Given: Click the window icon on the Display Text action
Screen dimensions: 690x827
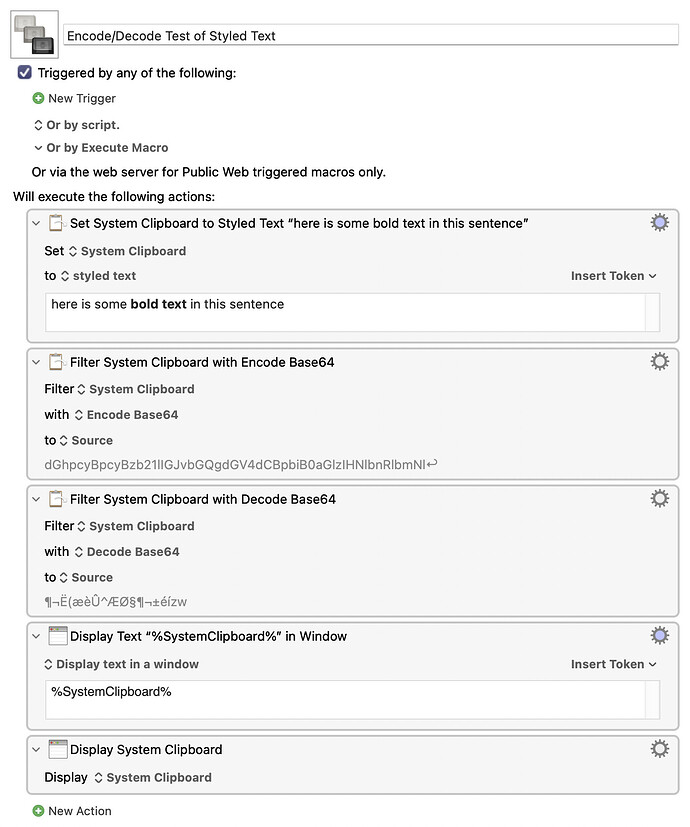Looking at the screenshot, I should [x=57, y=635].
